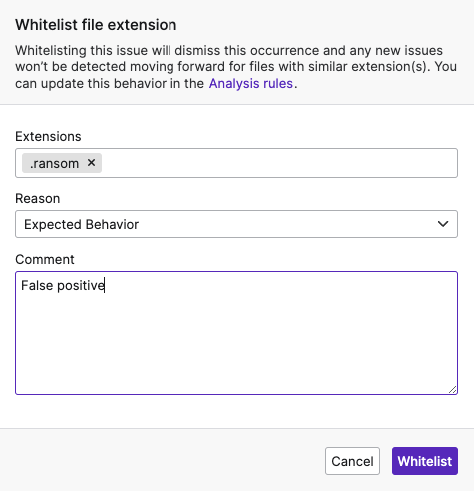Select the .ransom tag text
474x491 pixels.
[x=54, y=163]
